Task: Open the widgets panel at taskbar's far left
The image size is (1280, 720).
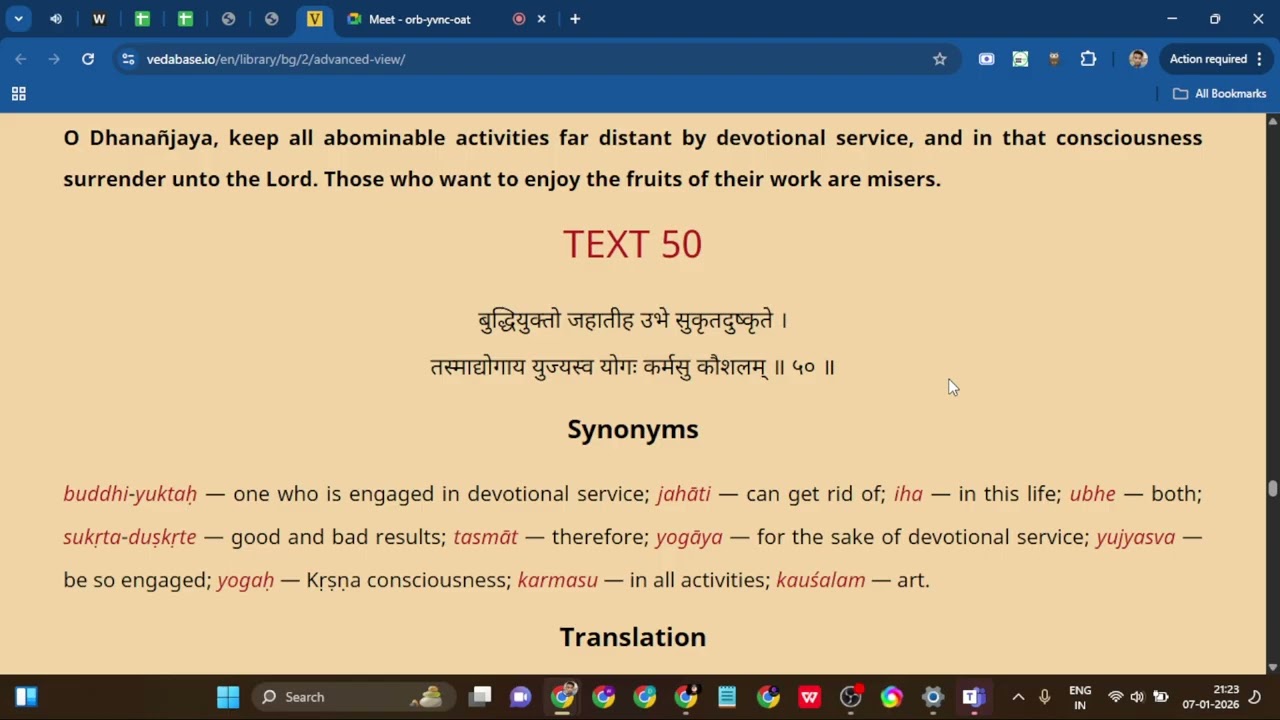Action: (x=26, y=697)
